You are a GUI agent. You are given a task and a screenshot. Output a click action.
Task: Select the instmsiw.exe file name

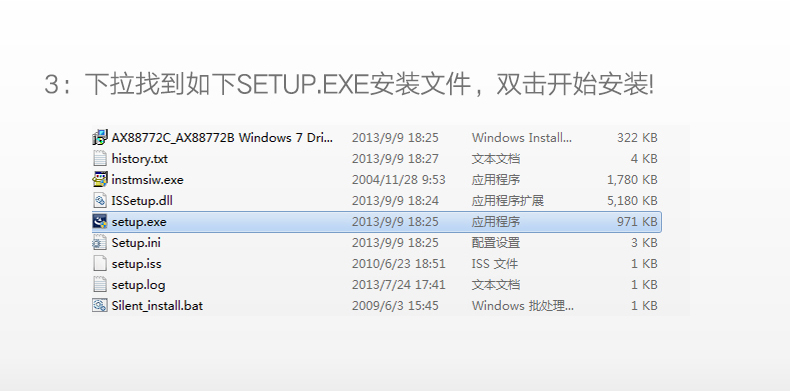click(147, 180)
